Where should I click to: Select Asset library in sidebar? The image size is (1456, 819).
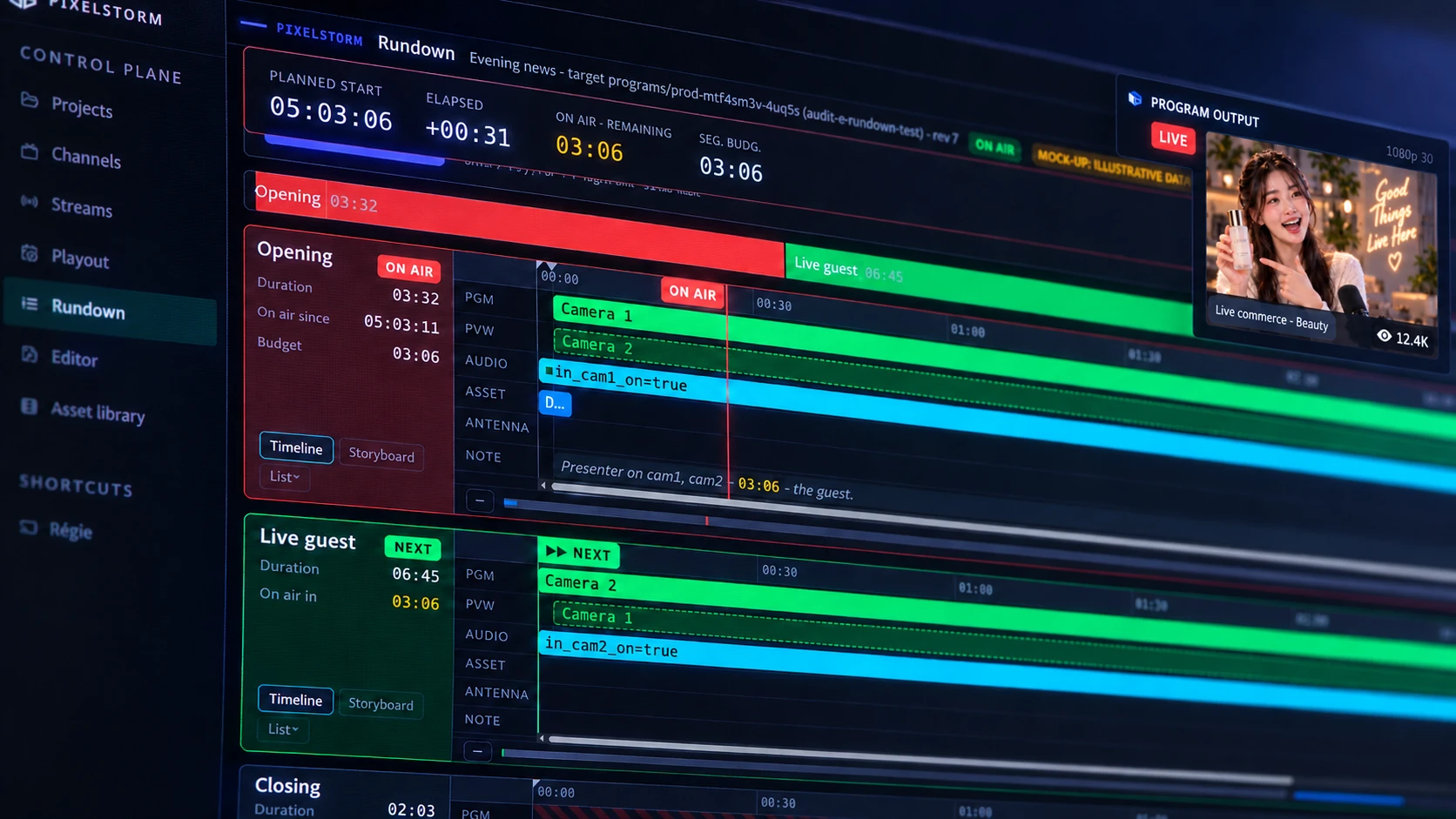98,413
